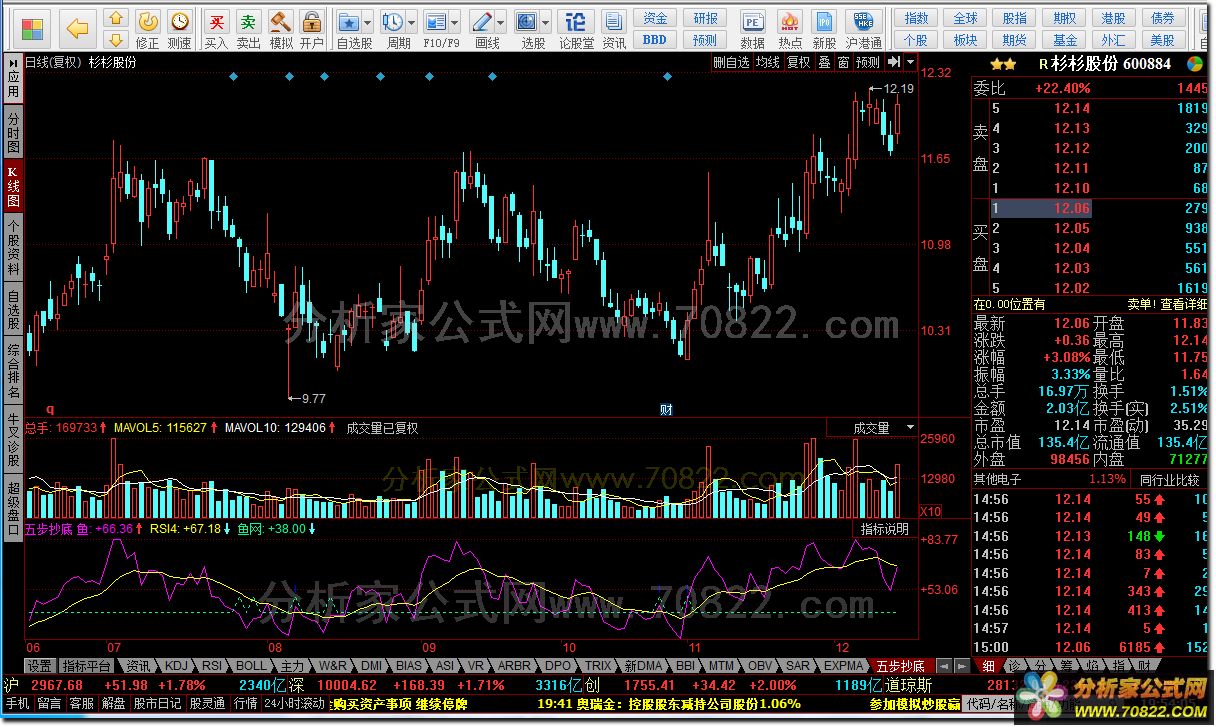Screen dimensions: 1216x727
Task: Select the BOLL indicator tab
Action: (x=252, y=665)
